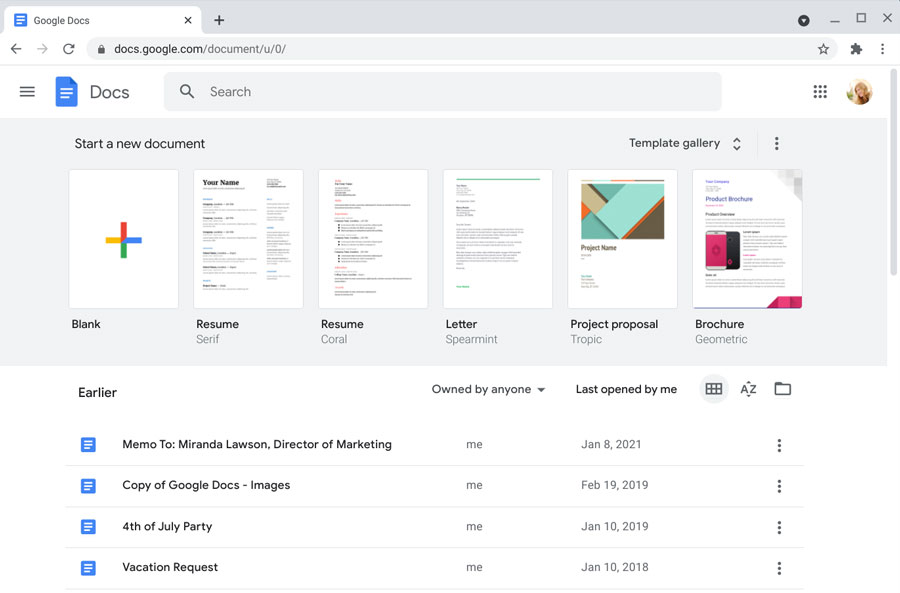Open the Google apps launcher
The width and height of the screenshot is (900, 593).
[820, 91]
